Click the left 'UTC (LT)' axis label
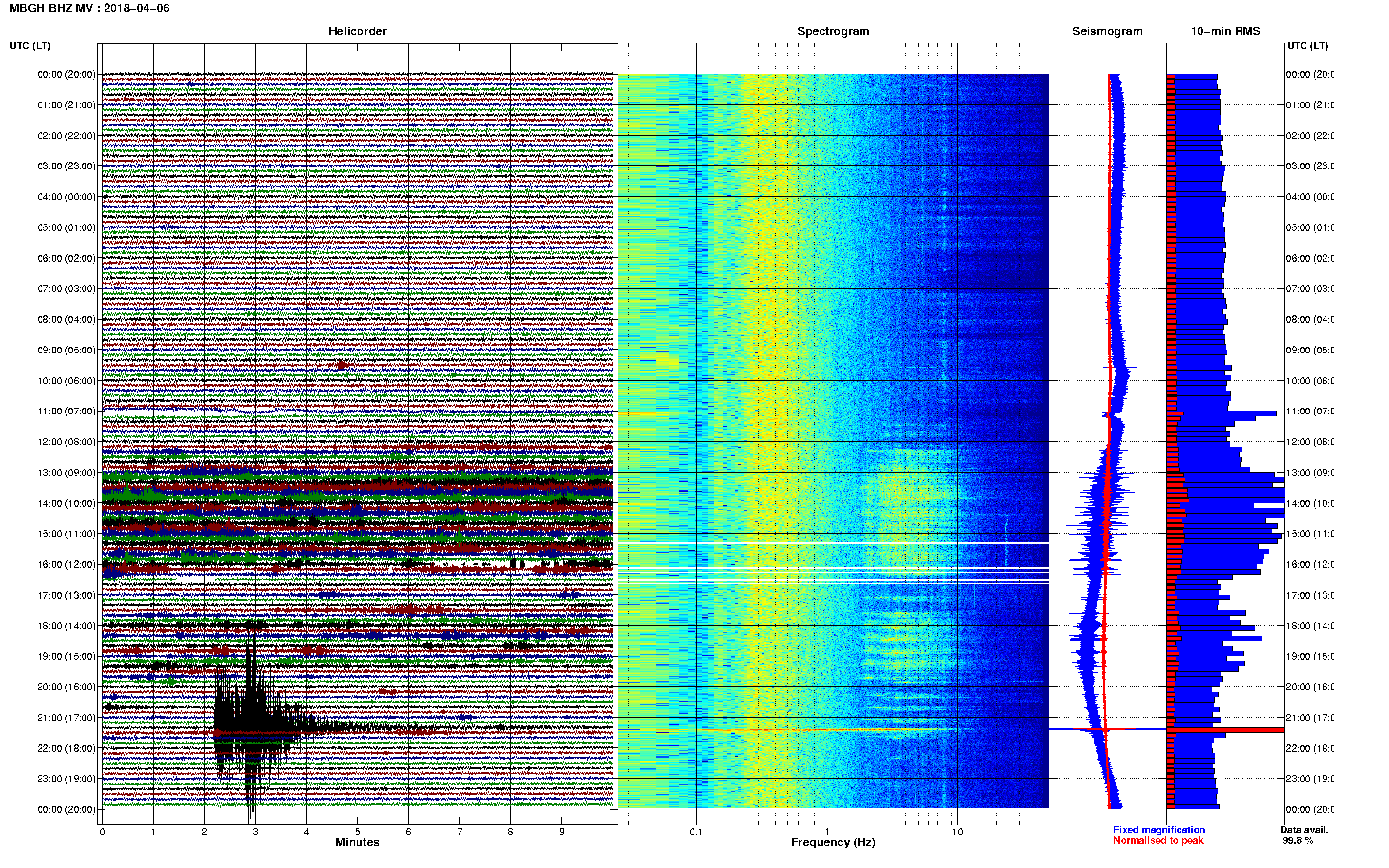The height and width of the screenshot is (868, 1389). click(x=30, y=46)
